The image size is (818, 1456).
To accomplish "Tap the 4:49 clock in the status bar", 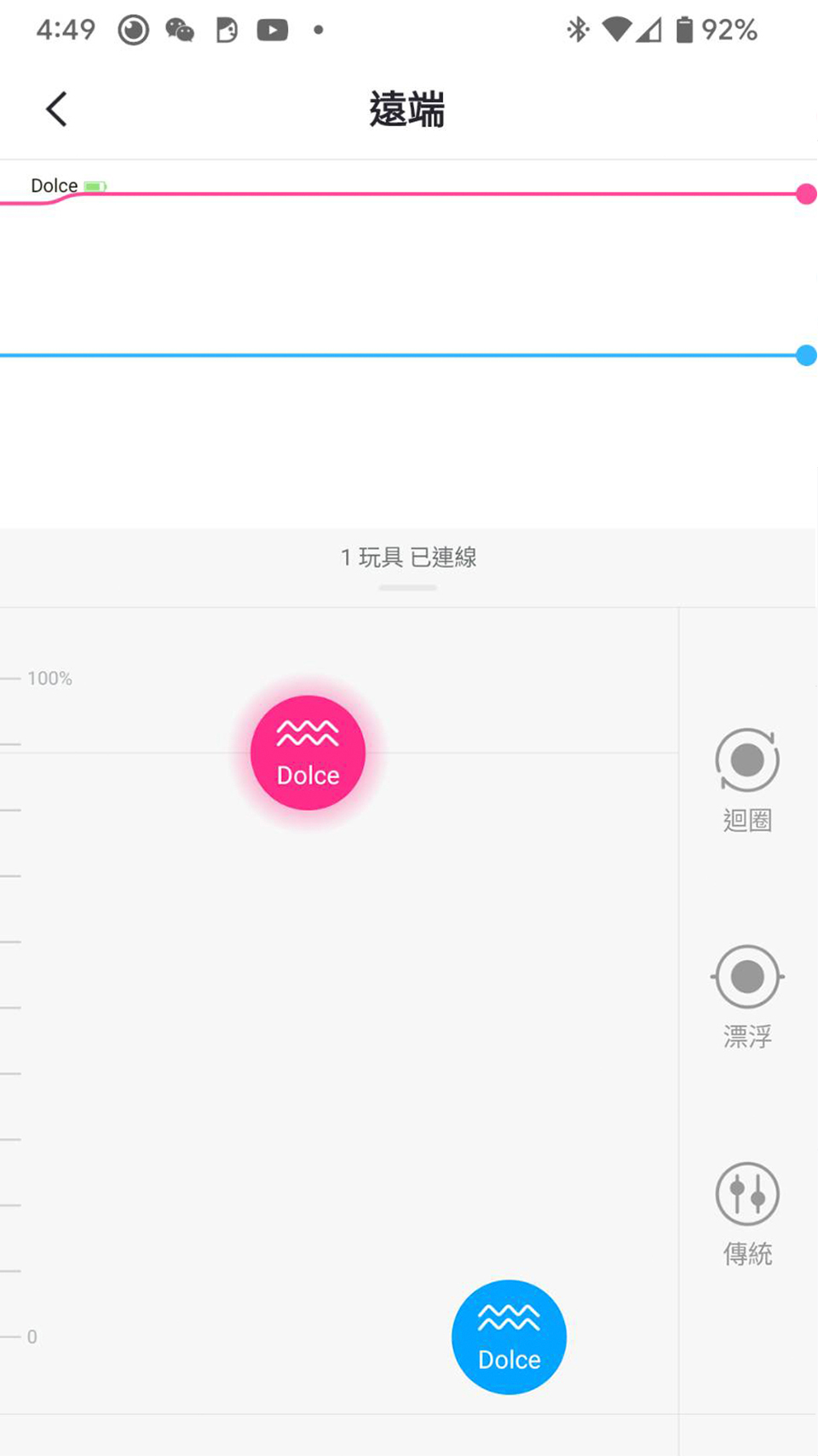I will pyautogui.click(x=66, y=30).
